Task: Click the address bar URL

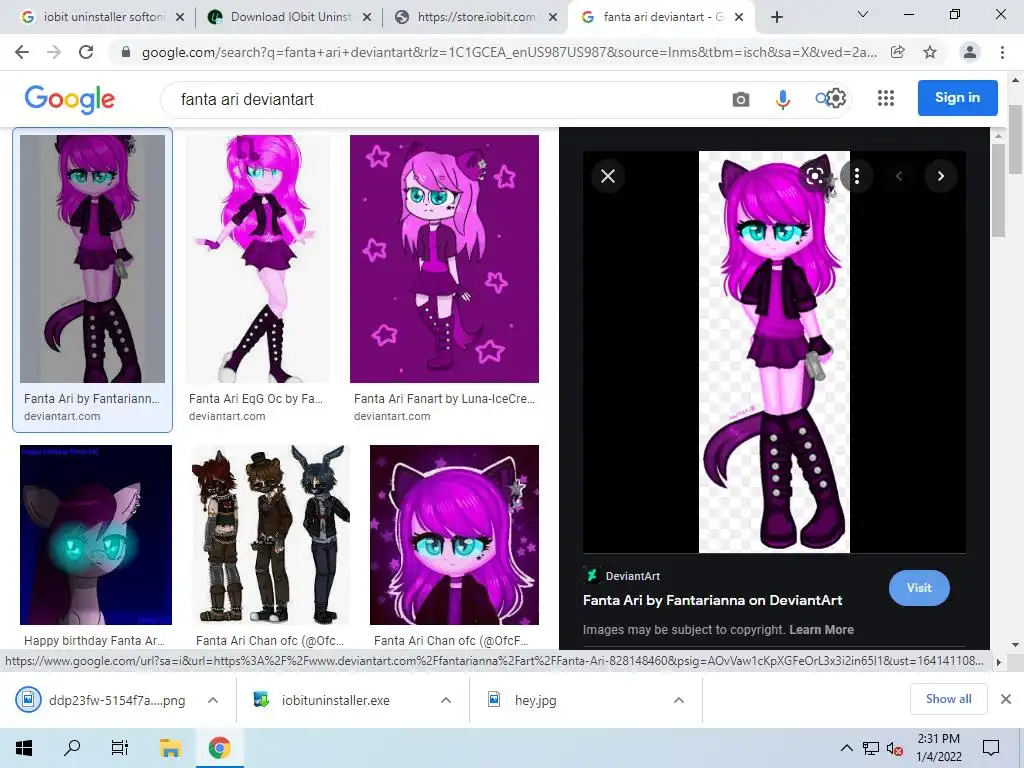Action: click(x=509, y=52)
